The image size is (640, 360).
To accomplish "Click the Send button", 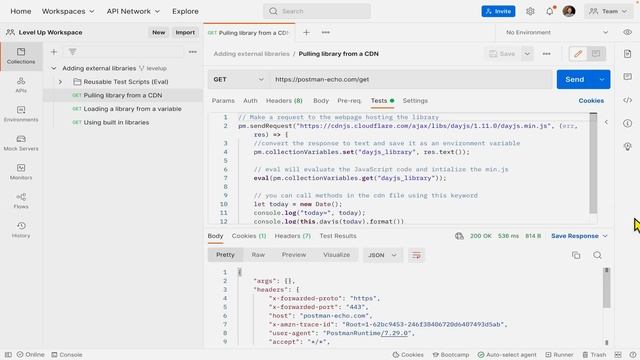I will [x=575, y=79].
